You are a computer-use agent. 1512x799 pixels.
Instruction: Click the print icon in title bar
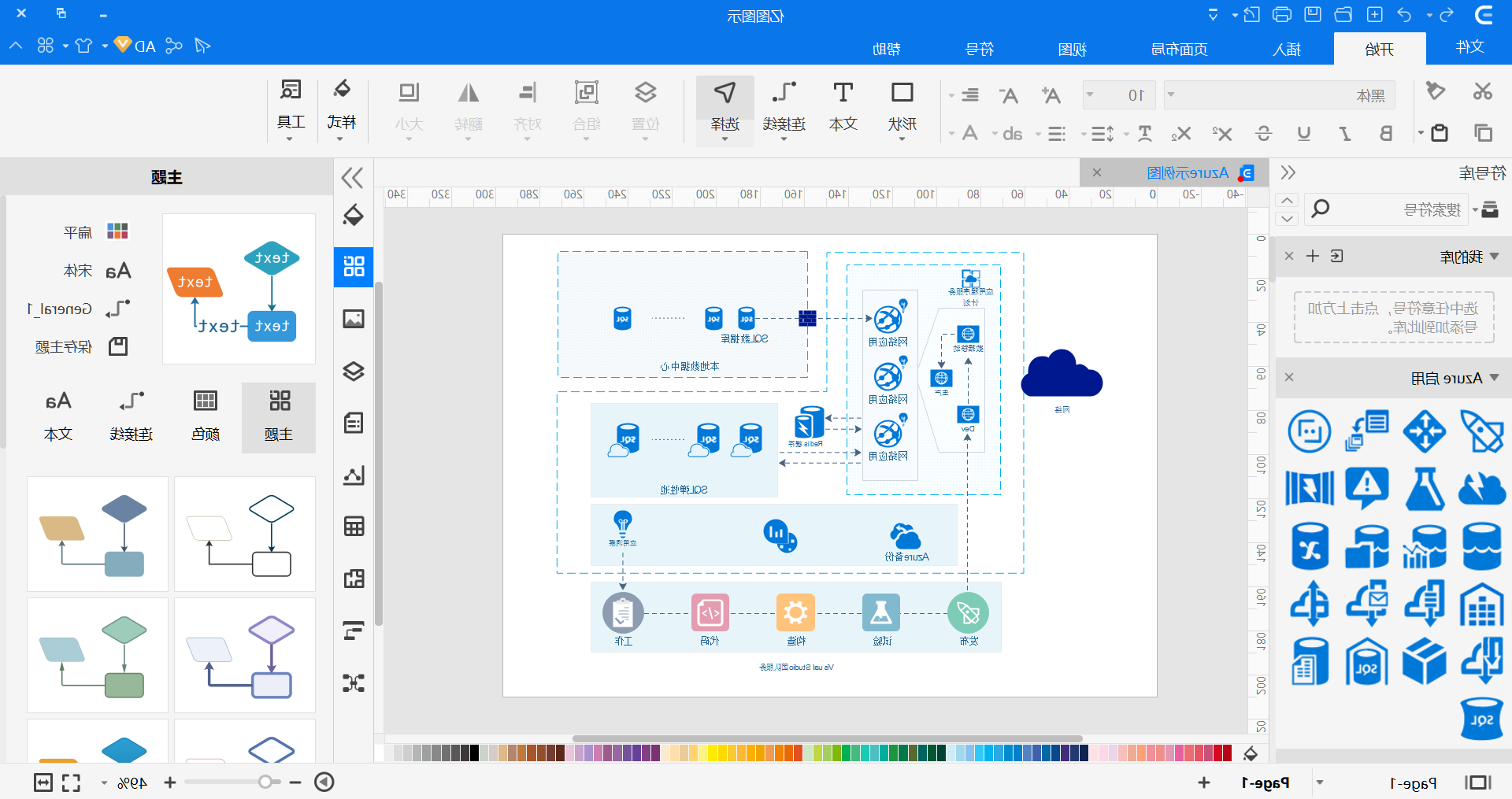[1282, 15]
